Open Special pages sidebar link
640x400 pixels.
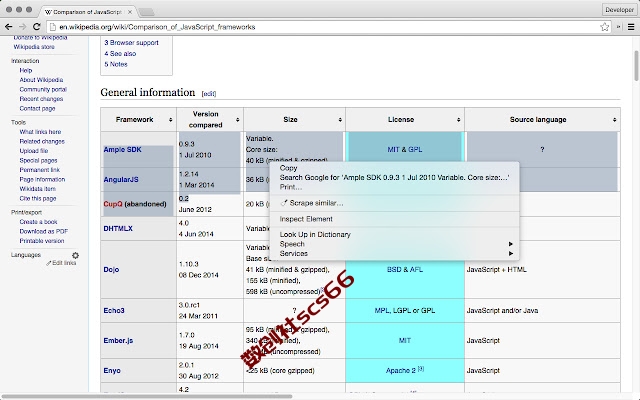click(38, 160)
